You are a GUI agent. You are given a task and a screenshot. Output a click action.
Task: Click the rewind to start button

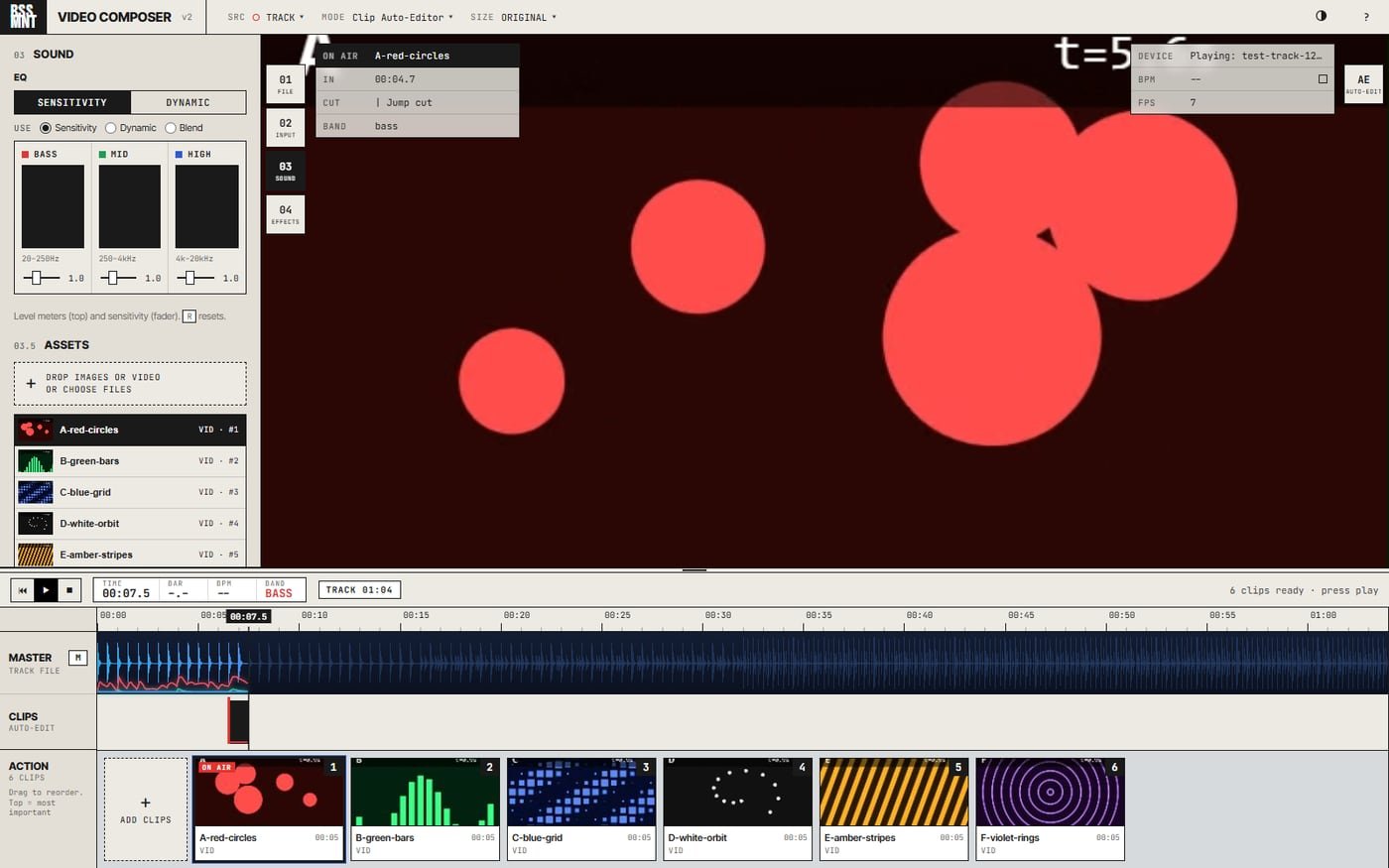click(22, 589)
